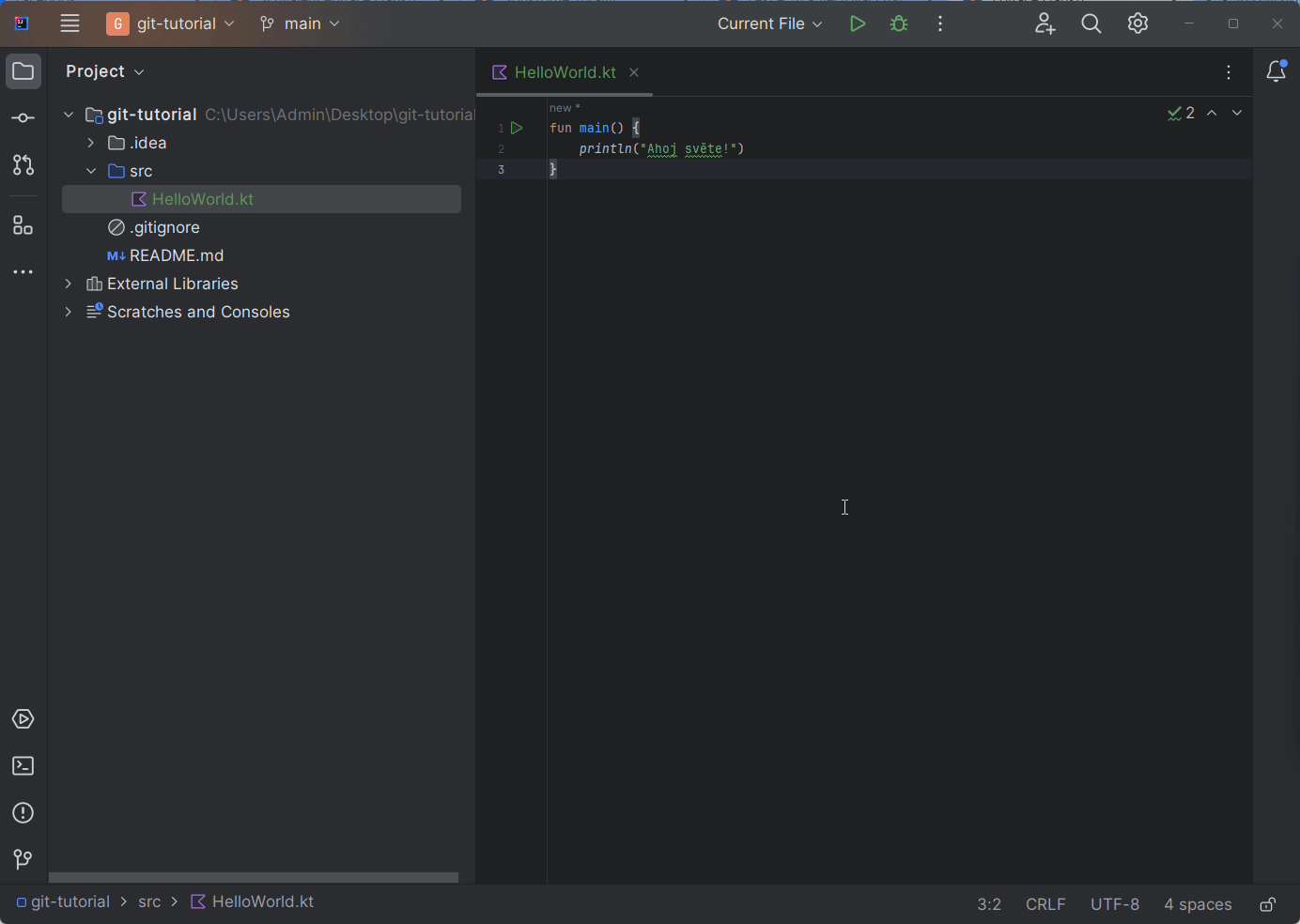Viewport: 1300px width, 924px height.
Task: Place cursor in the println line
Action: [x=661, y=148]
